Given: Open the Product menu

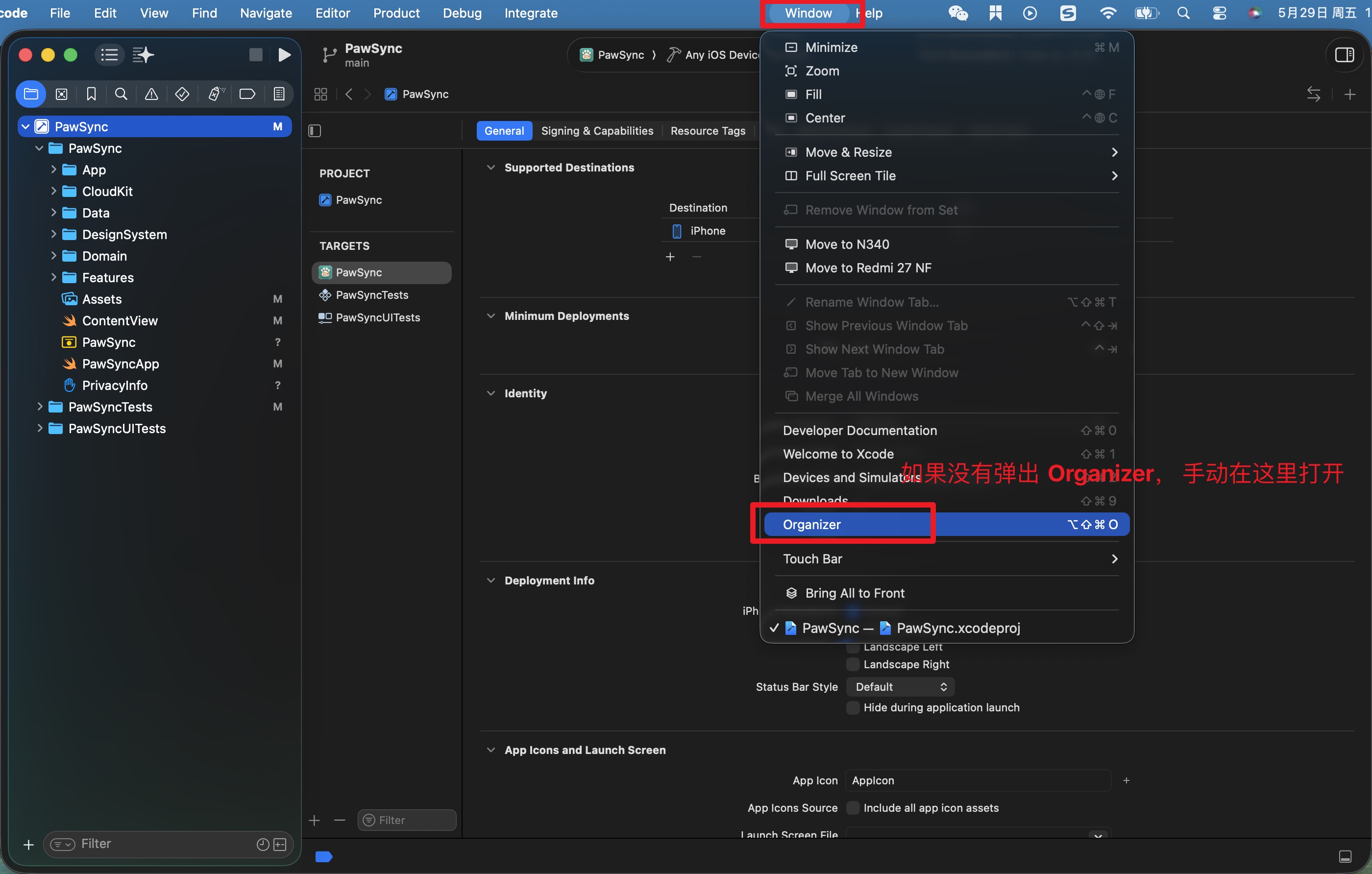Looking at the screenshot, I should [396, 13].
